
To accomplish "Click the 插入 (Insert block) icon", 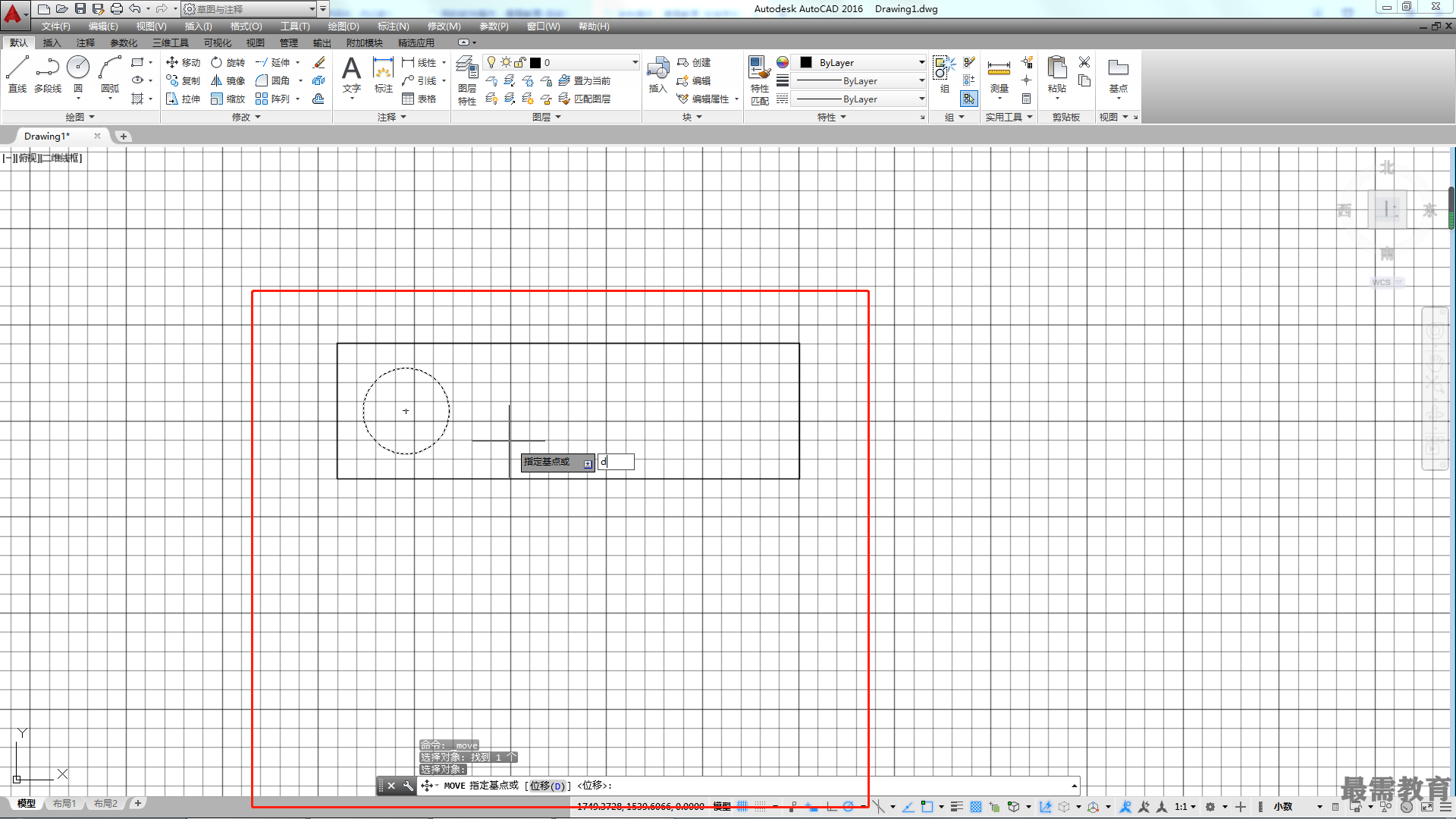I will 657,74.
